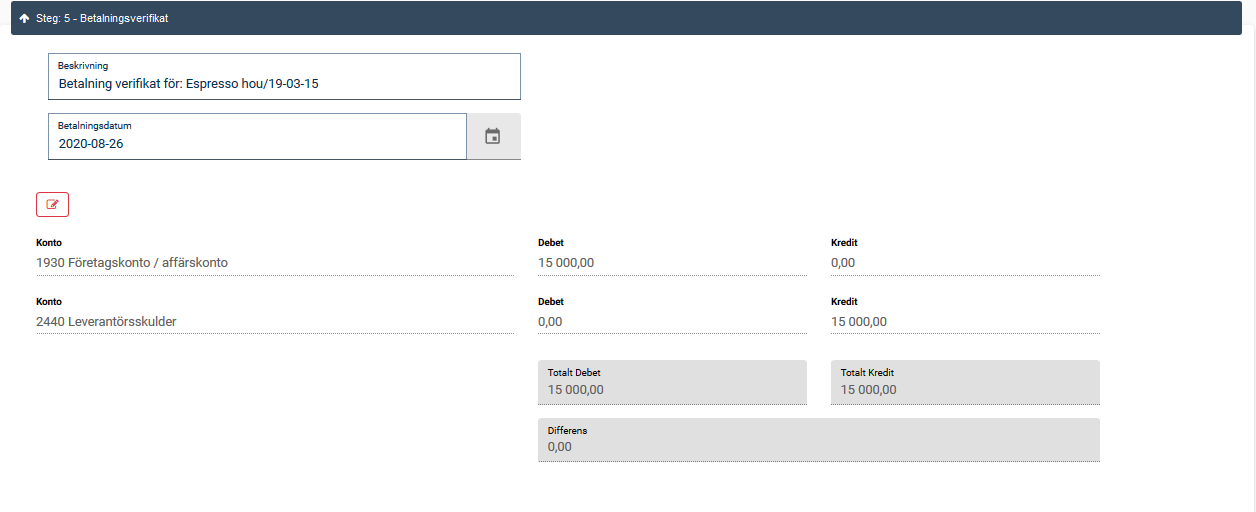The height and width of the screenshot is (512, 1256).
Task: Click Kredit amount for account 2440
Action: pyautogui.click(x=964, y=322)
